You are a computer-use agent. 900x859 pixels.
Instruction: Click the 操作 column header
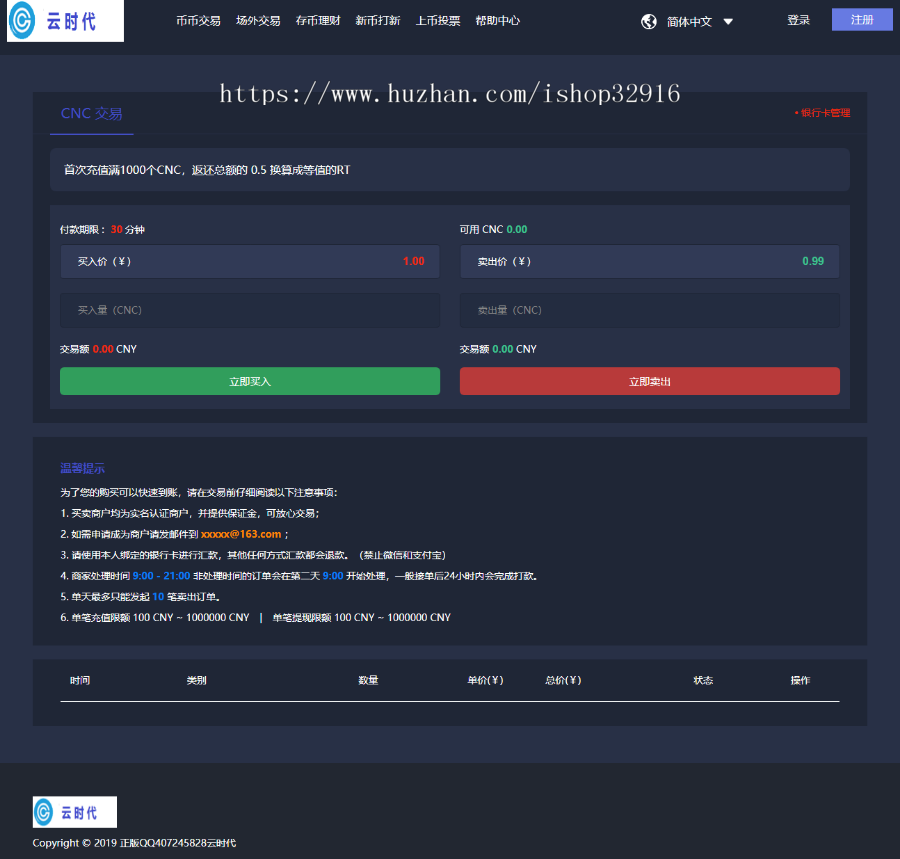800,681
